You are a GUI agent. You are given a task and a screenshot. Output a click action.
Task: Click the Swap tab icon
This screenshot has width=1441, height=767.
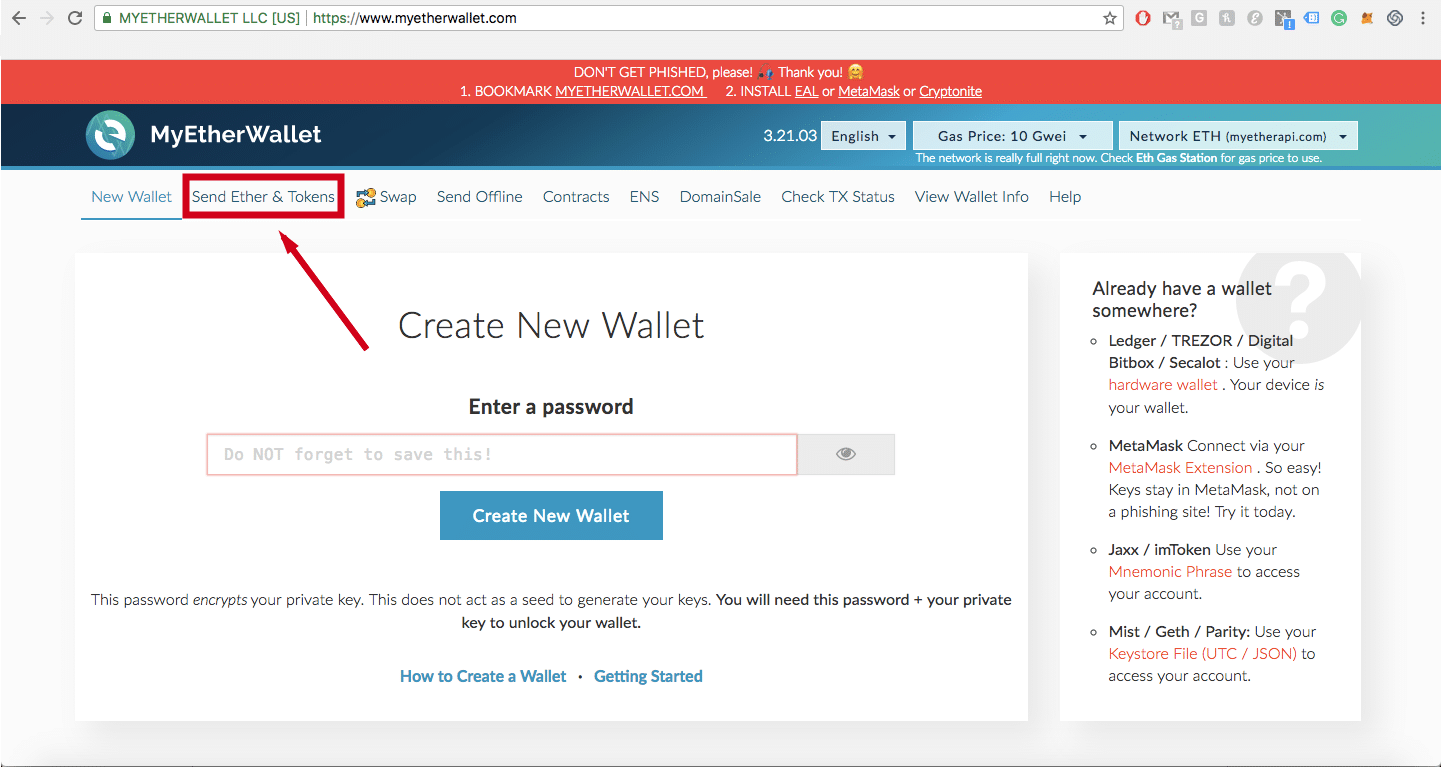click(366, 197)
